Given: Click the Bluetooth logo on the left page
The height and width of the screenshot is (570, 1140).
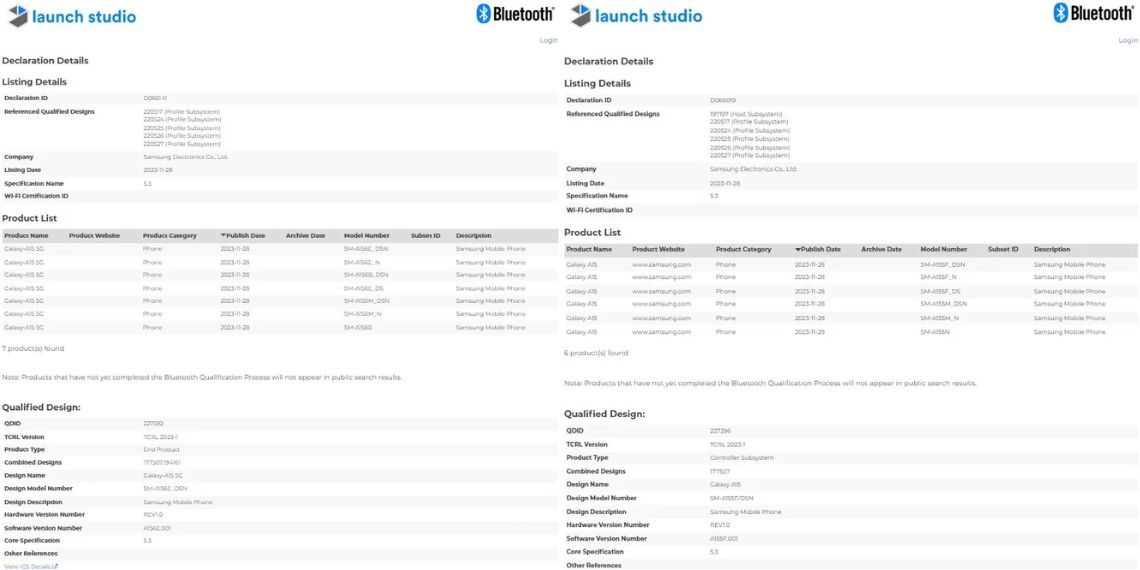Looking at the screenshot, I should 515,14.
